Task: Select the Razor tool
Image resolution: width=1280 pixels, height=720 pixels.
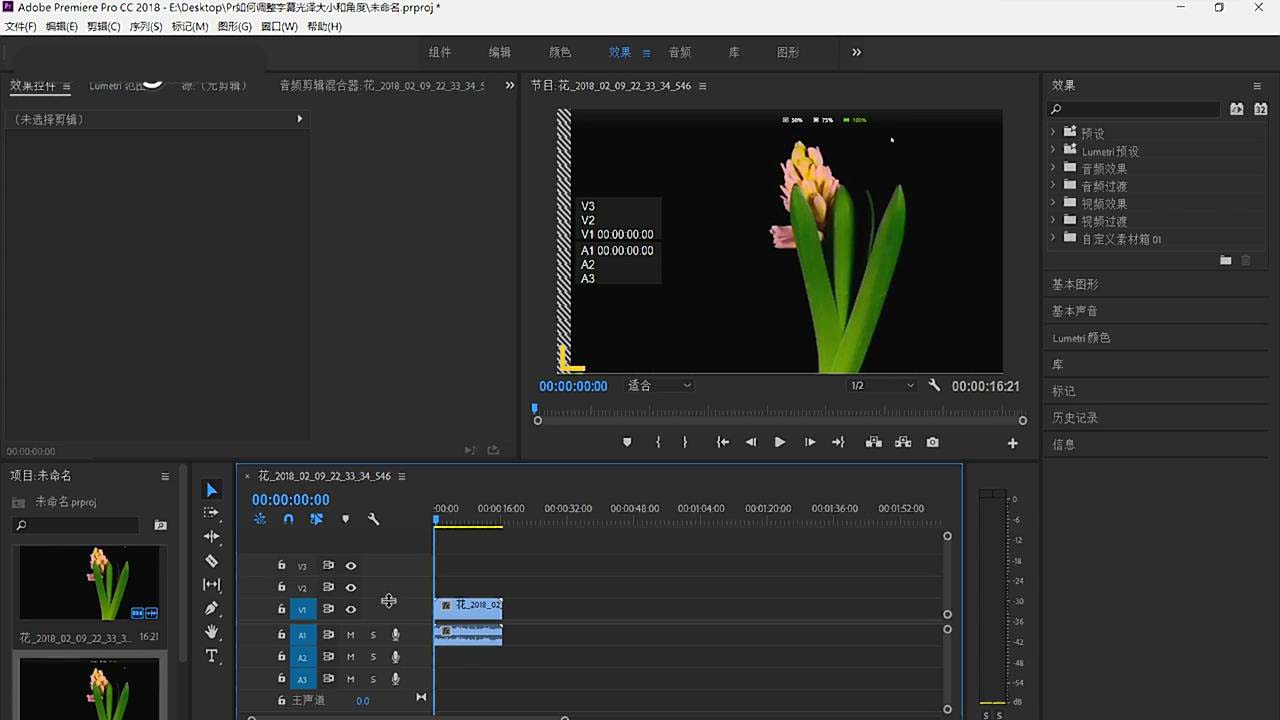Action: click(211, 561)
